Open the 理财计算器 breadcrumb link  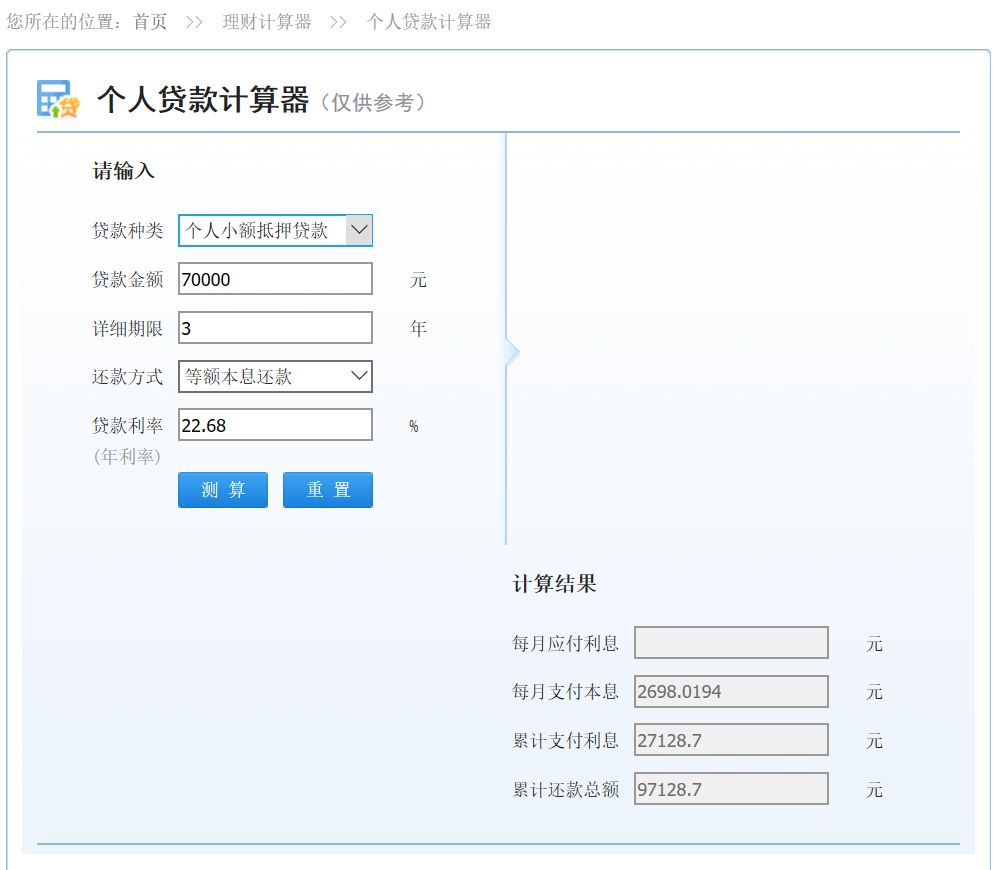pyautogui.click(x=265, y=20)
